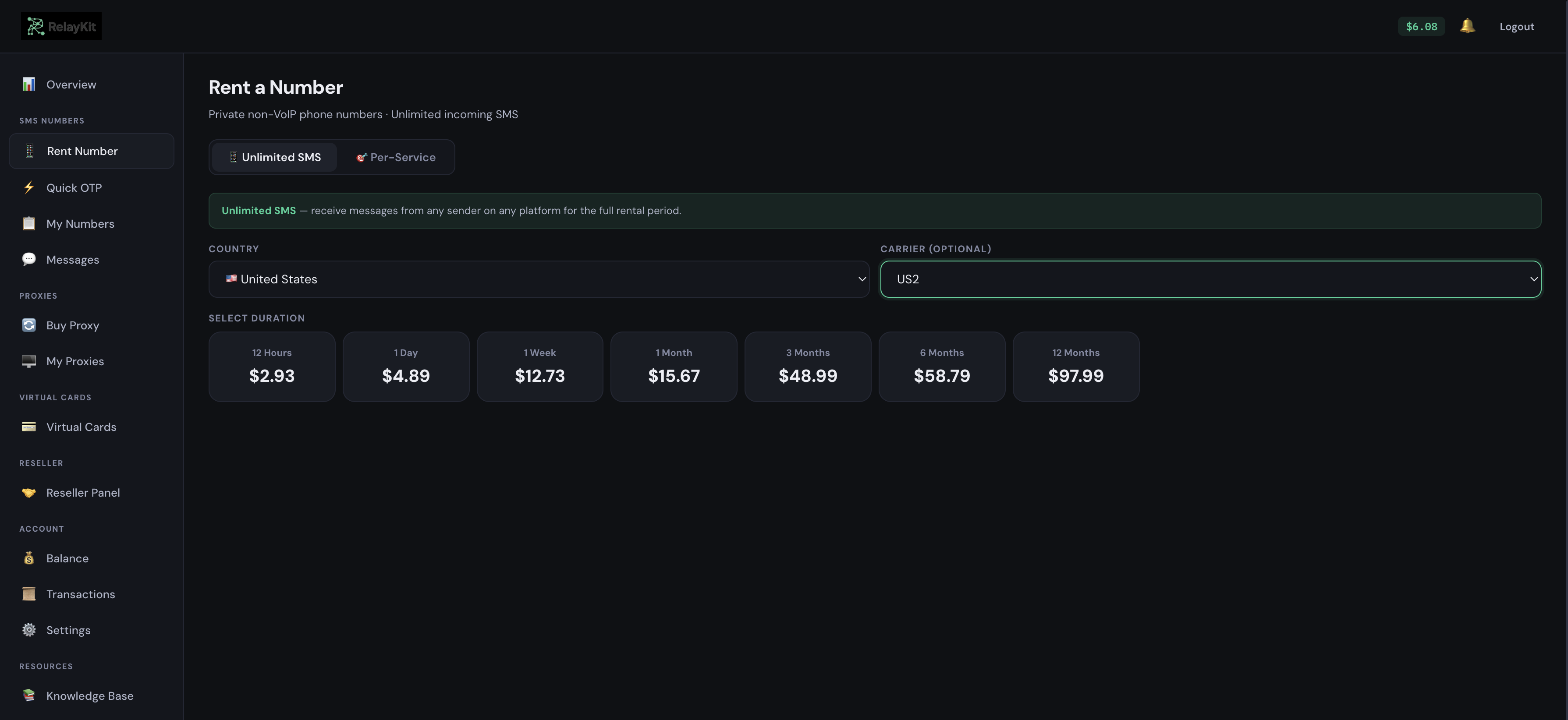Image resolution: width=1568 pixels, height=720 pixels.
Task: Open the Transactions sidebar item
Action: (x=80, y=594)
